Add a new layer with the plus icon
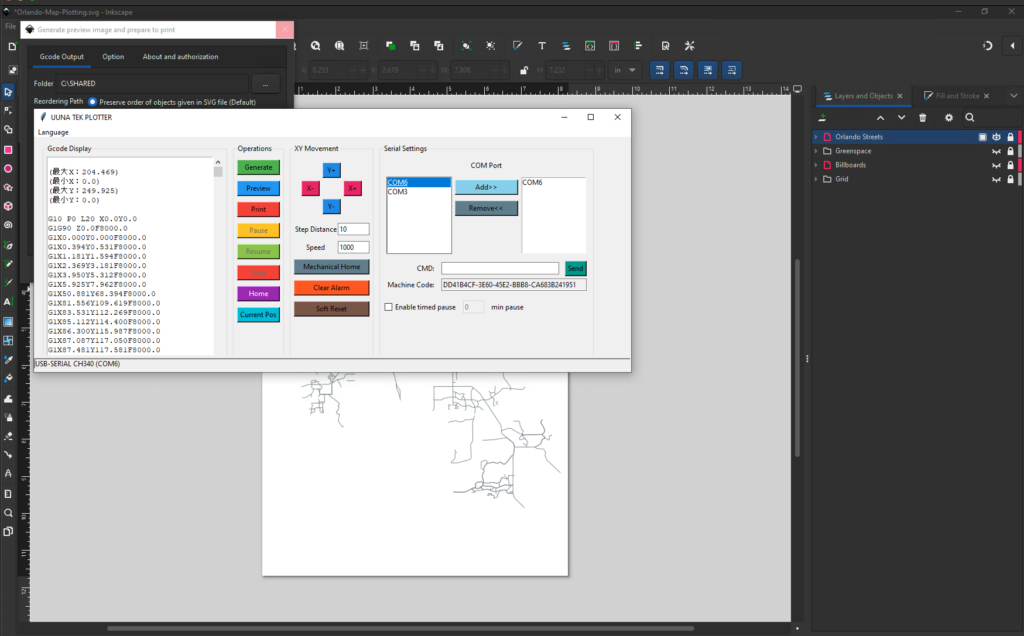 tap(823, 118)
